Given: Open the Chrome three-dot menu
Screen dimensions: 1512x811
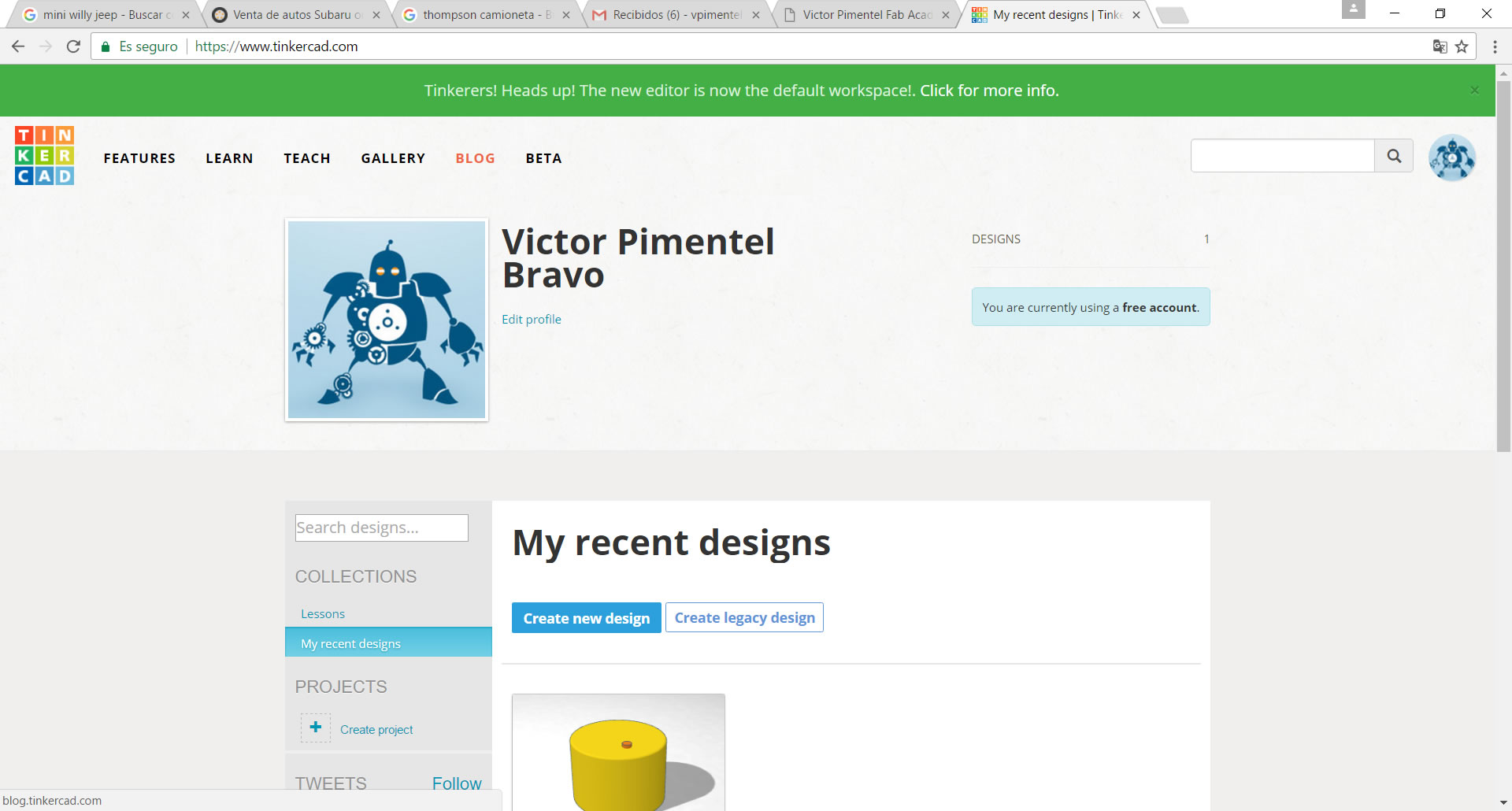Looking at the screenshot, I should [1495, 46].
